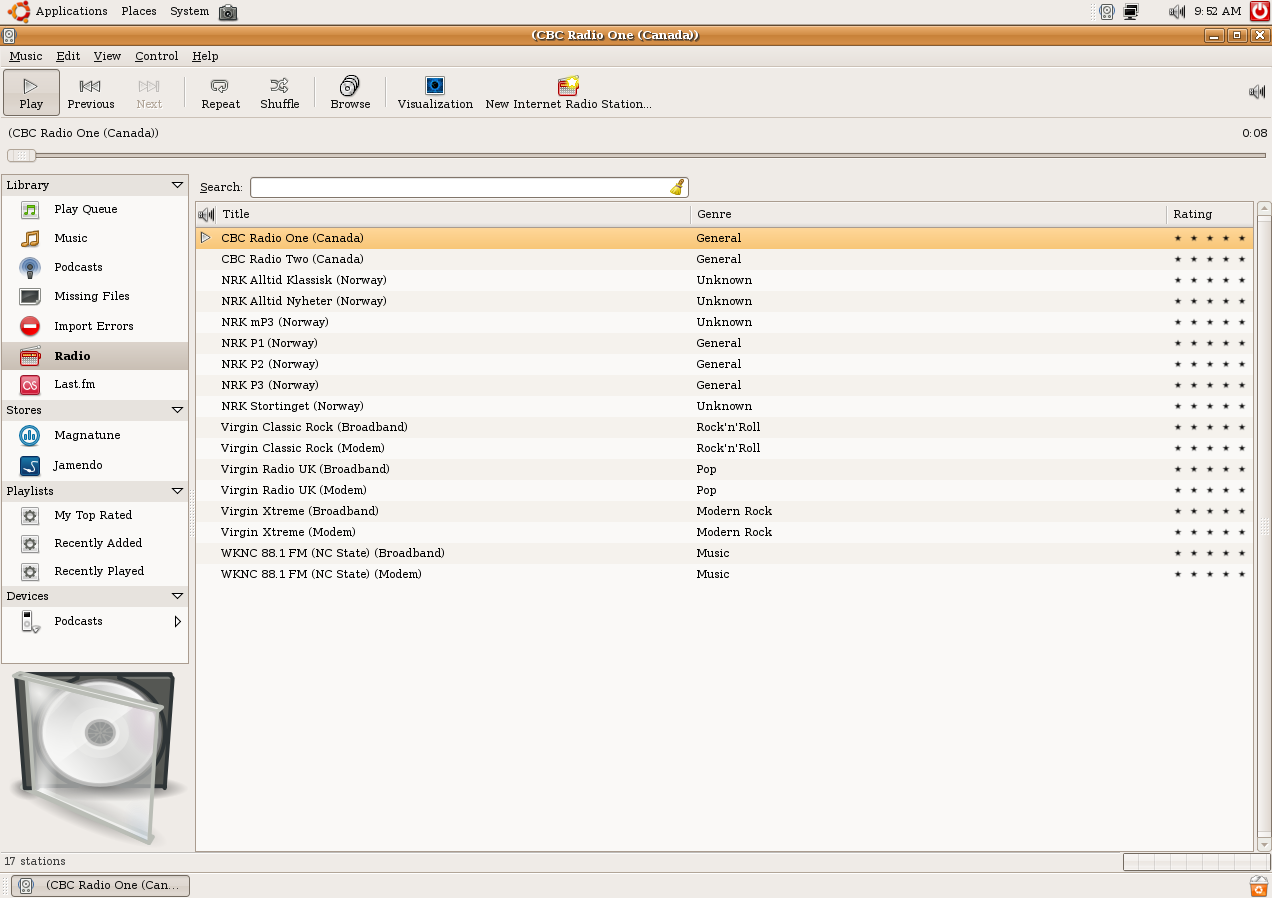The width and height of the screenshot is (1272, 898).
Task: Select CBC Radio Two (Canada) station
Action: (x=724, y=259)
